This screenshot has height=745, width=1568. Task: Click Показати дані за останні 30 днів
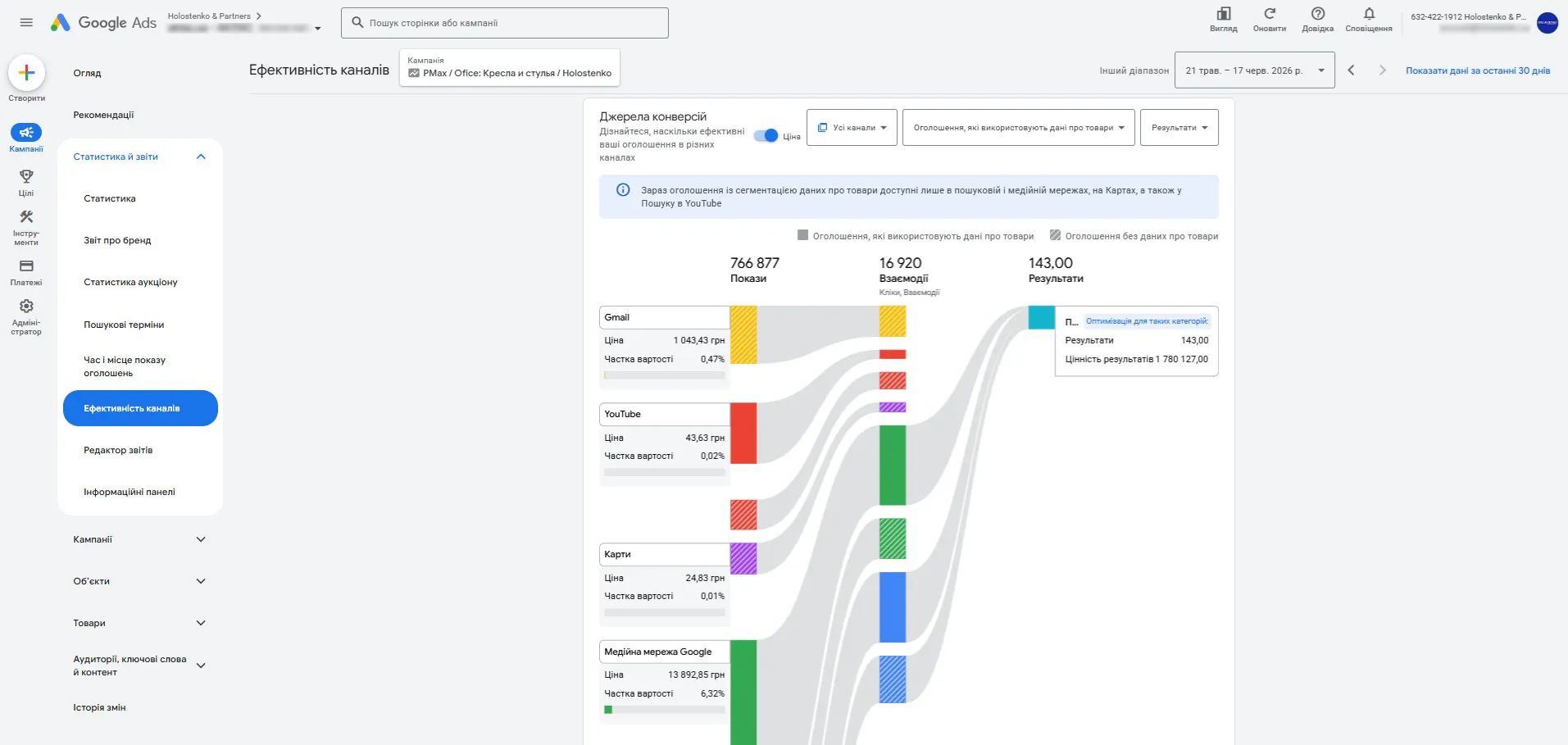(1478, 70)
